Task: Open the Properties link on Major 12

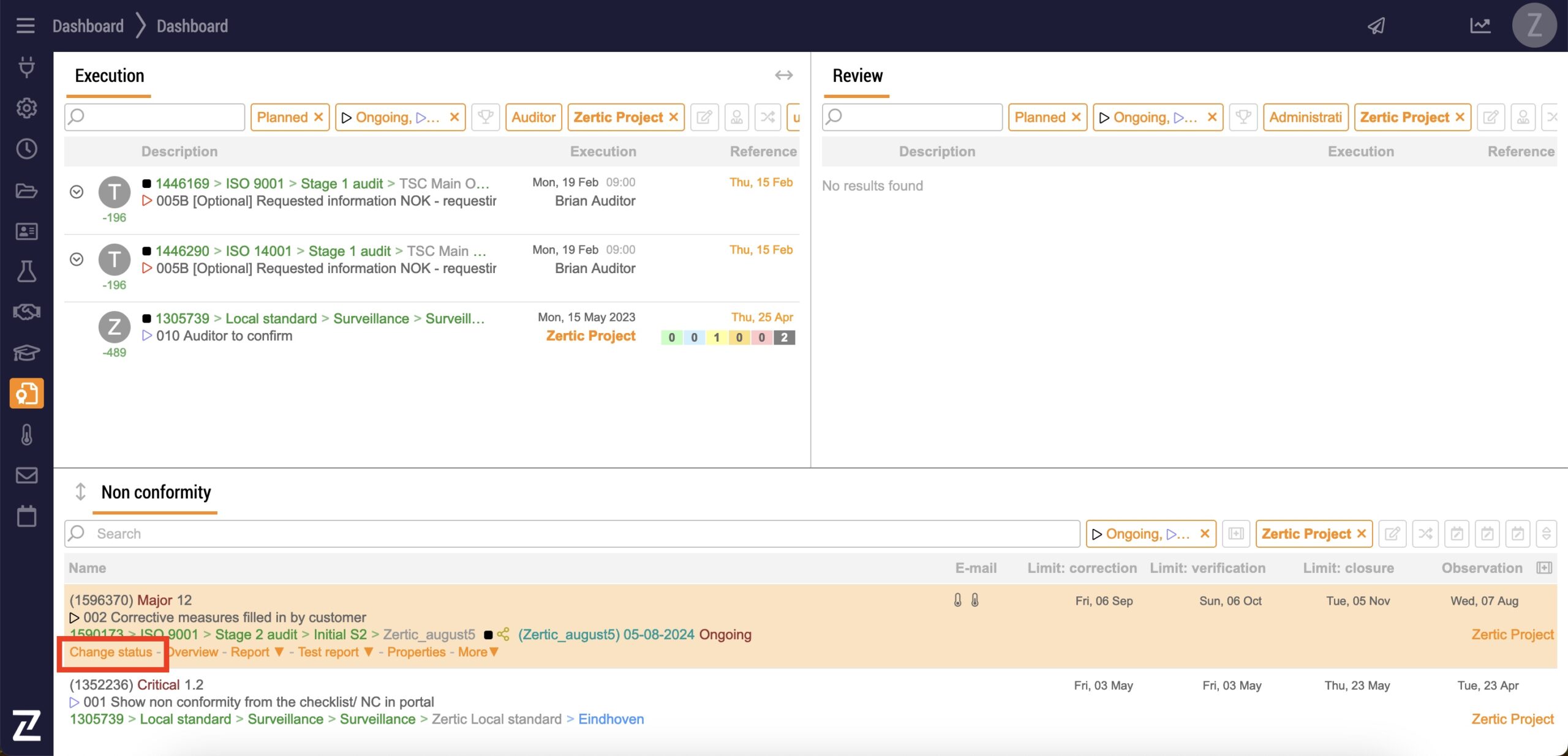Action: [416, 652]
